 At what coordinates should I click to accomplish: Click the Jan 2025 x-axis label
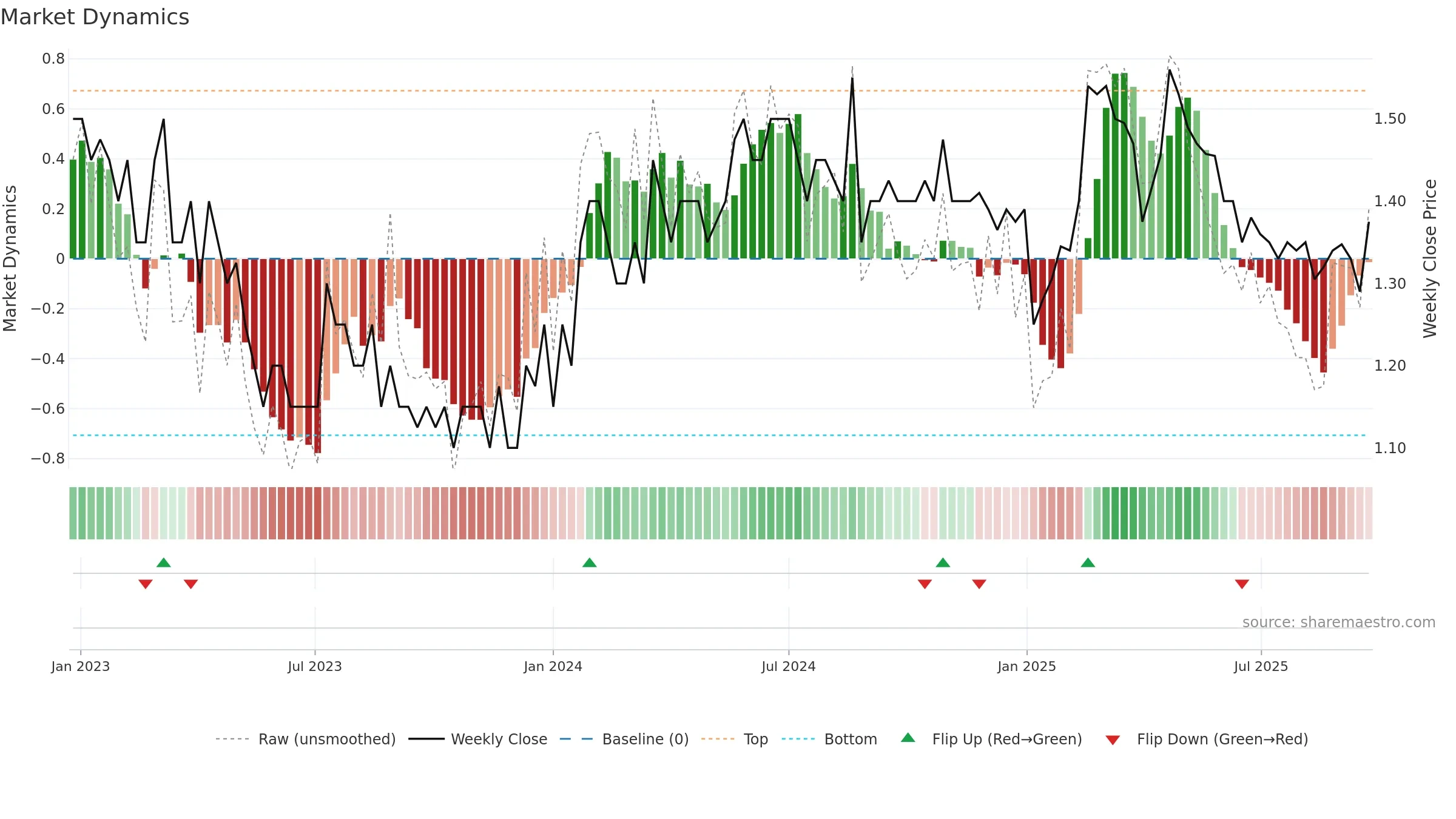1027,666
